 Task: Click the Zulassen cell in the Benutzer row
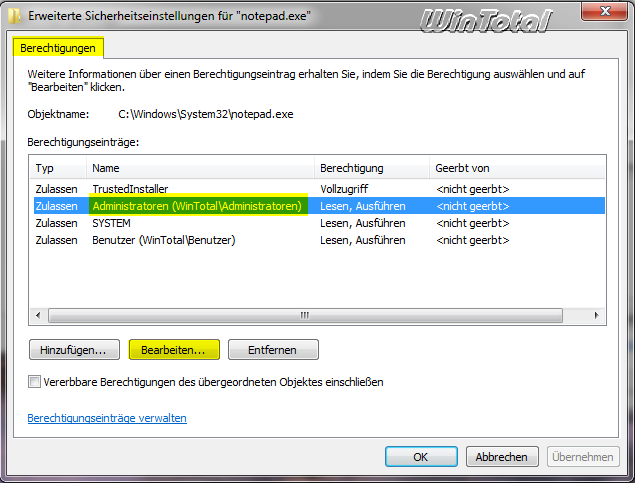click(56, 240)
